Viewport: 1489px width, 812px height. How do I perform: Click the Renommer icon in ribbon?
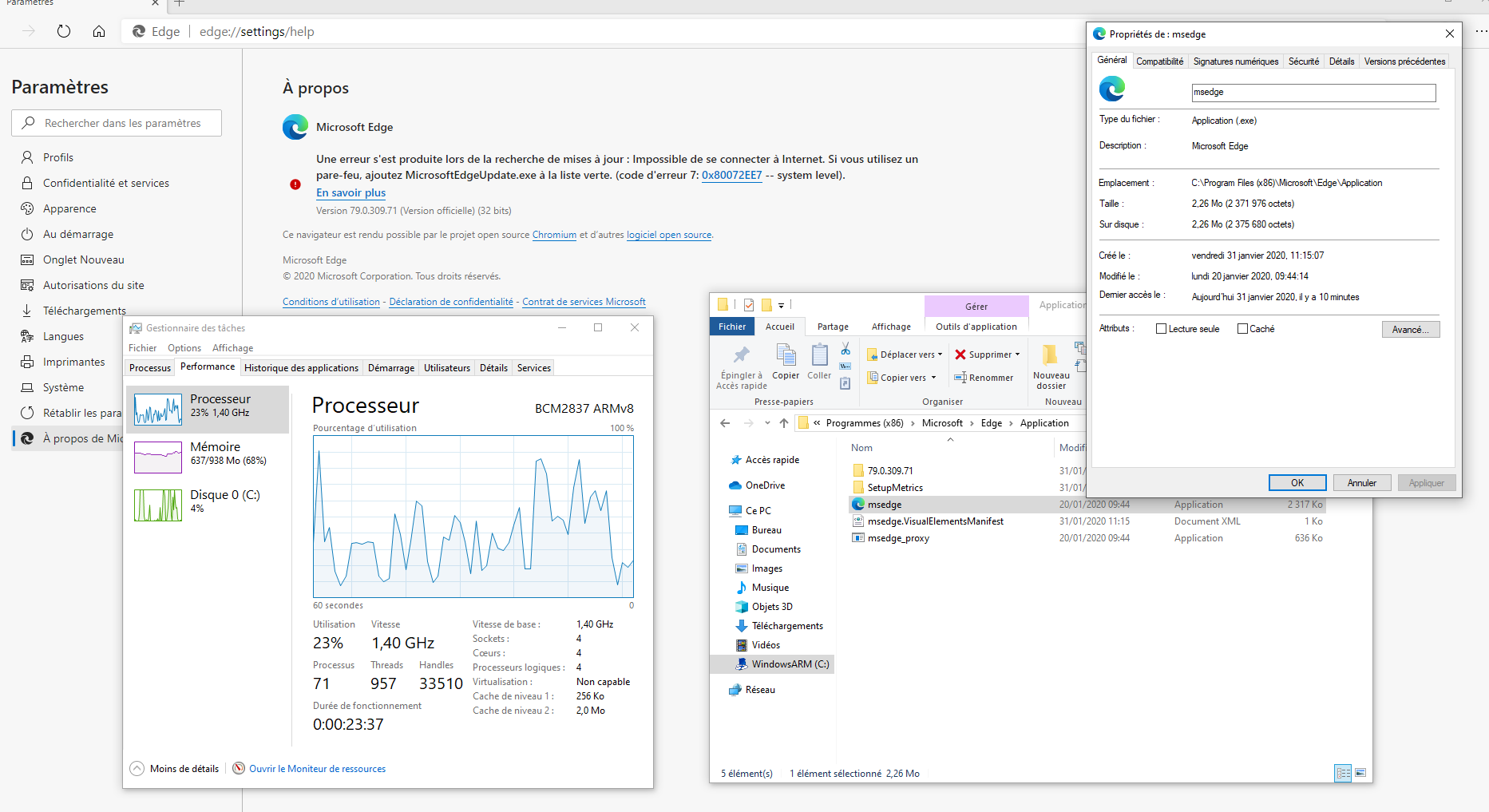[960, 378]
